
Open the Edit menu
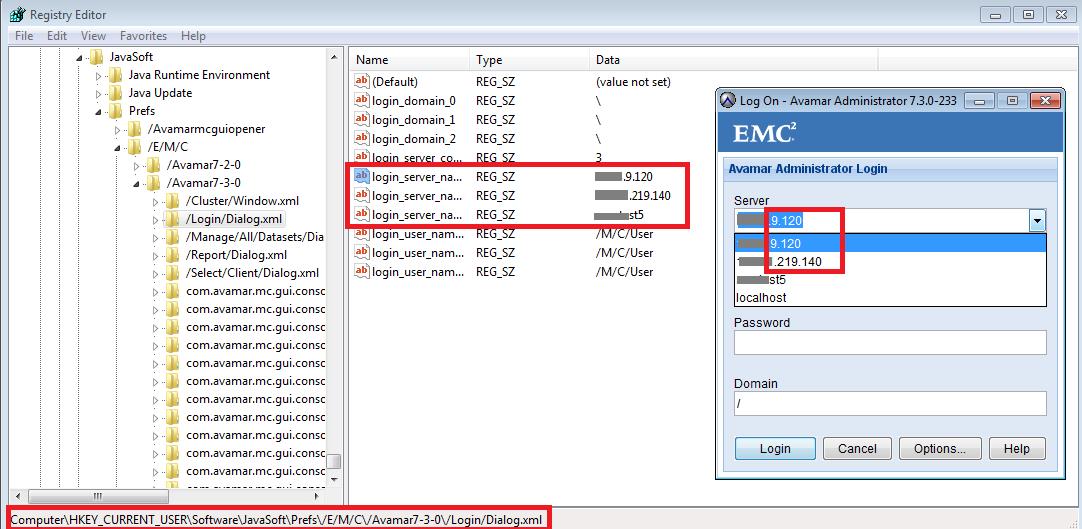(57, 36)
